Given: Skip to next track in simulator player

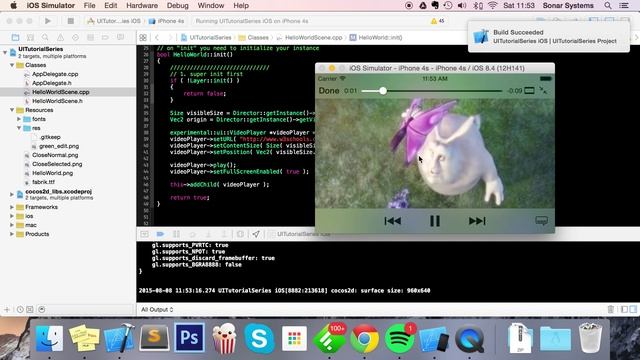Looking at the screenshot, I should [477, 221].
